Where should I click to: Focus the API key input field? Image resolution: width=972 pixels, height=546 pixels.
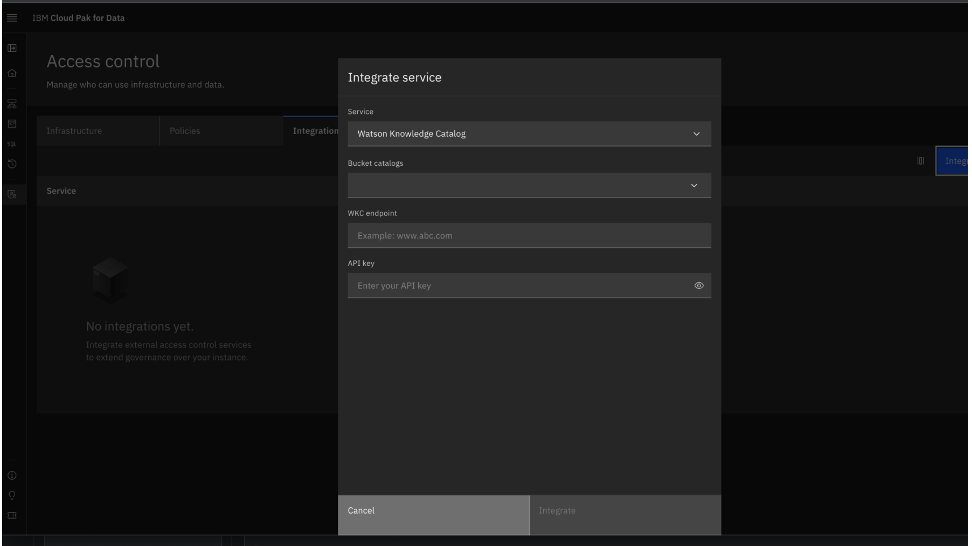515,286
